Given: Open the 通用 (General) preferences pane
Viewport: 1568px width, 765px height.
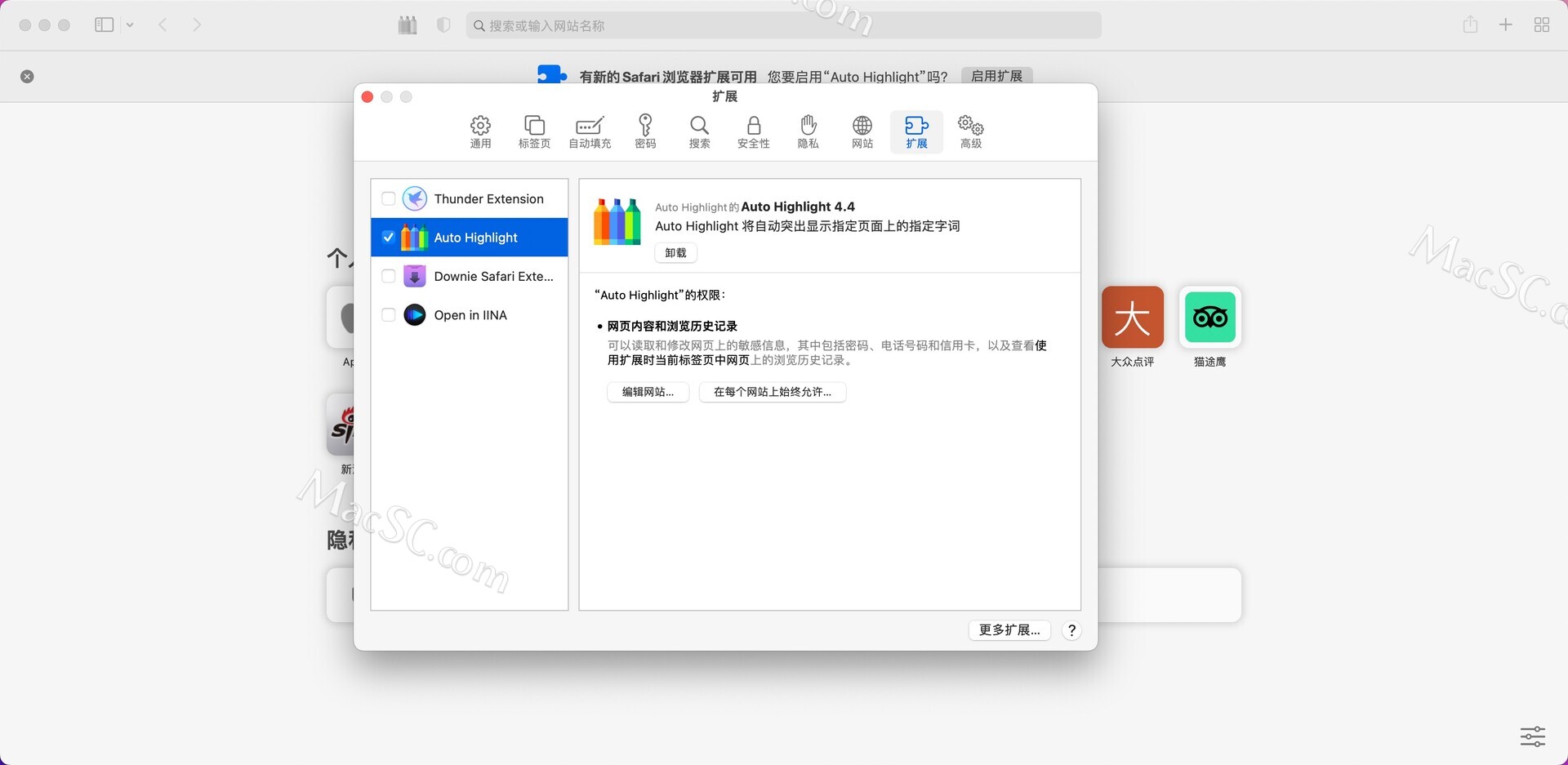Looking at the screenshot, I should click(480, 131).
